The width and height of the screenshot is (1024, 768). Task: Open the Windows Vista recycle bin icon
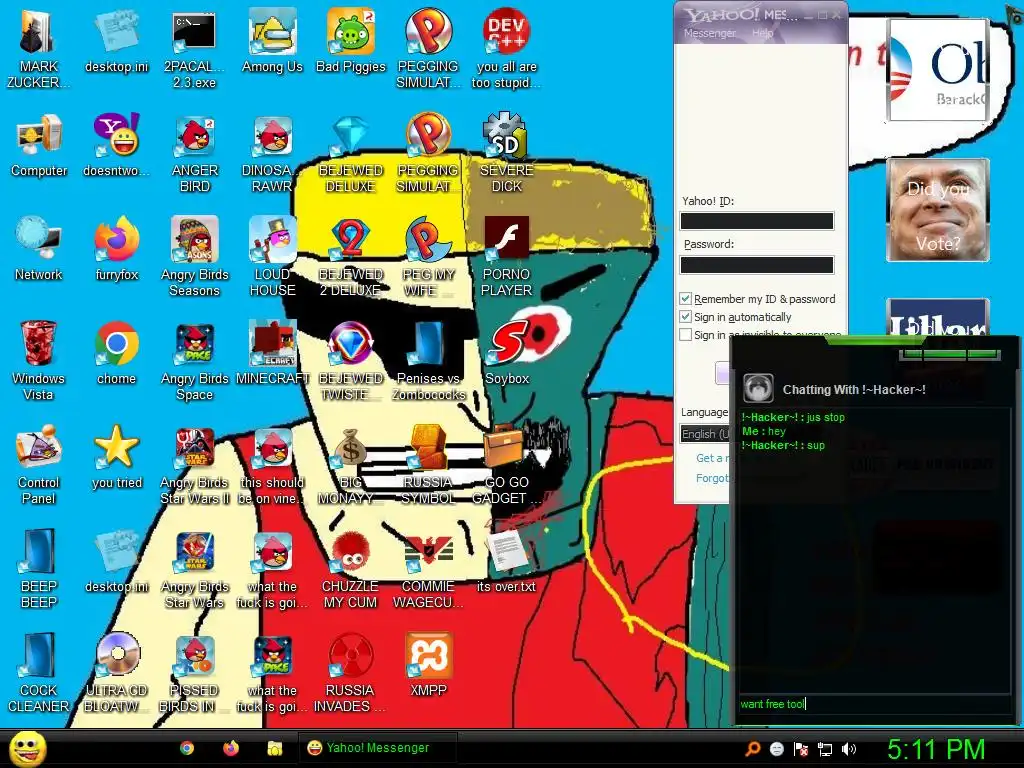coord(39,360)
